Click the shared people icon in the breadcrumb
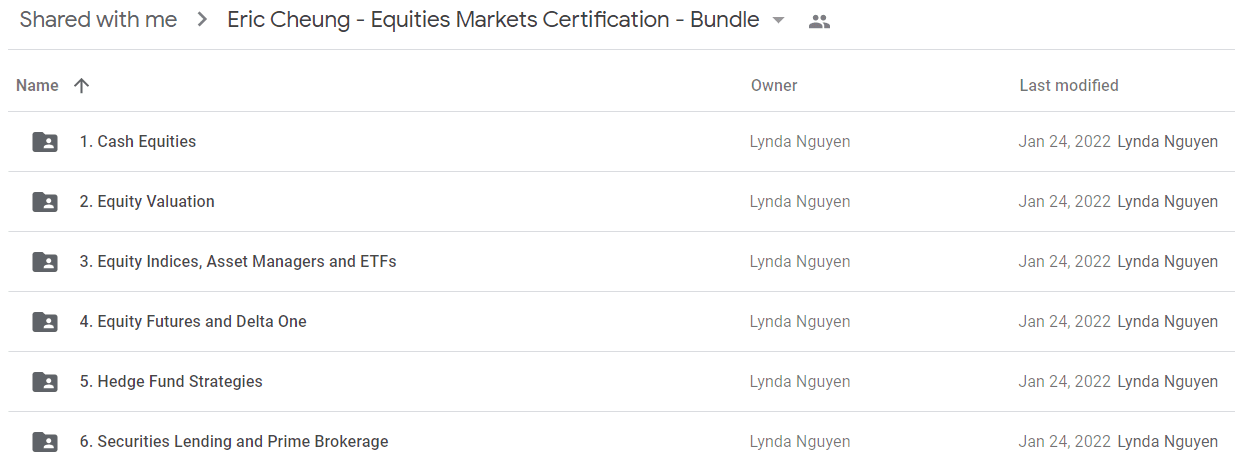The height and width of the screenshot is (469, 1235). (819, 21)
